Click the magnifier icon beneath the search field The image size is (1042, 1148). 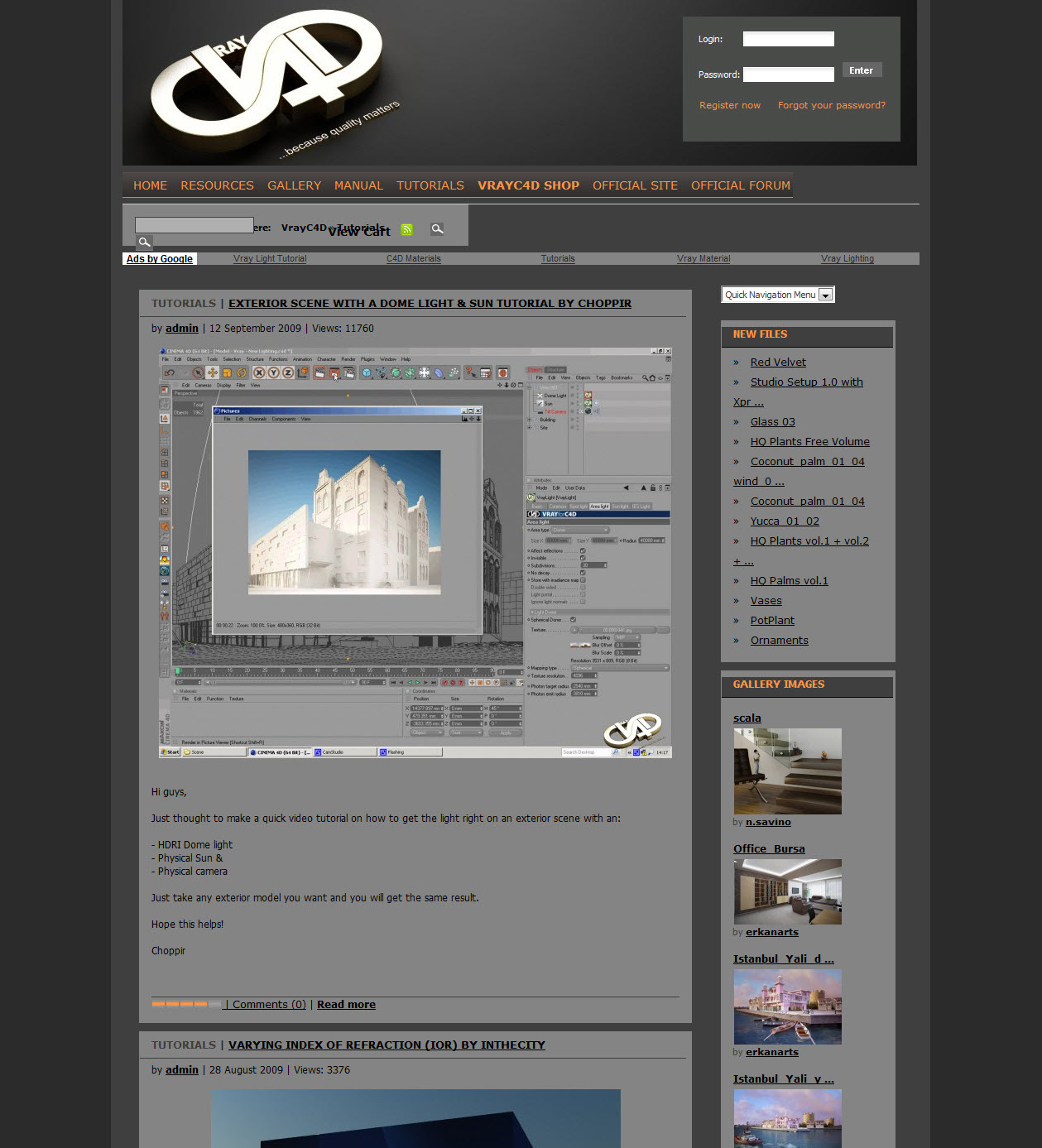[x=144, y=242]
